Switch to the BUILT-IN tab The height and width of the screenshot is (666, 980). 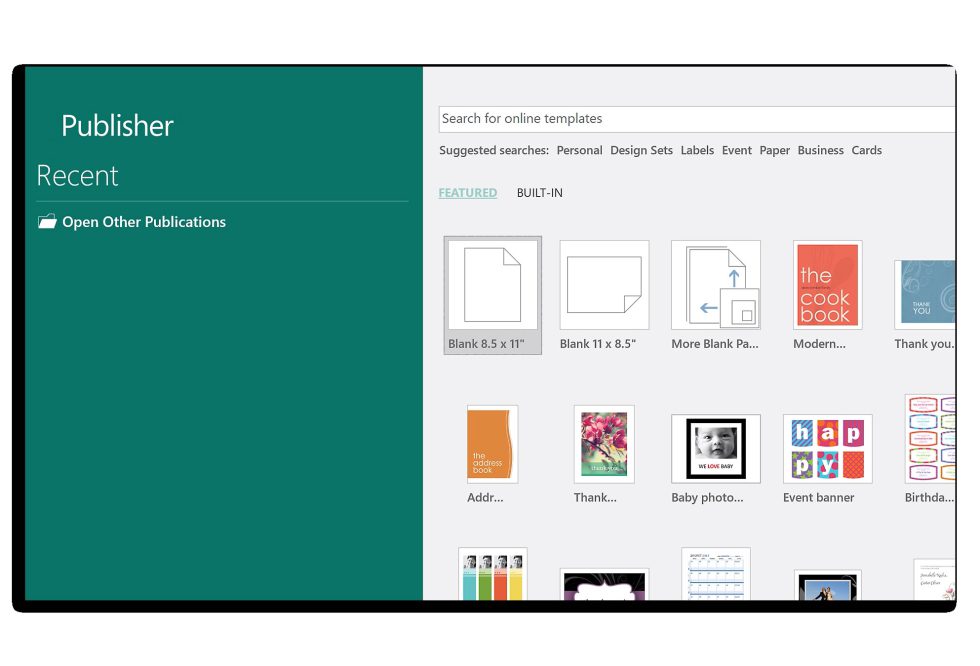point(539,192)
